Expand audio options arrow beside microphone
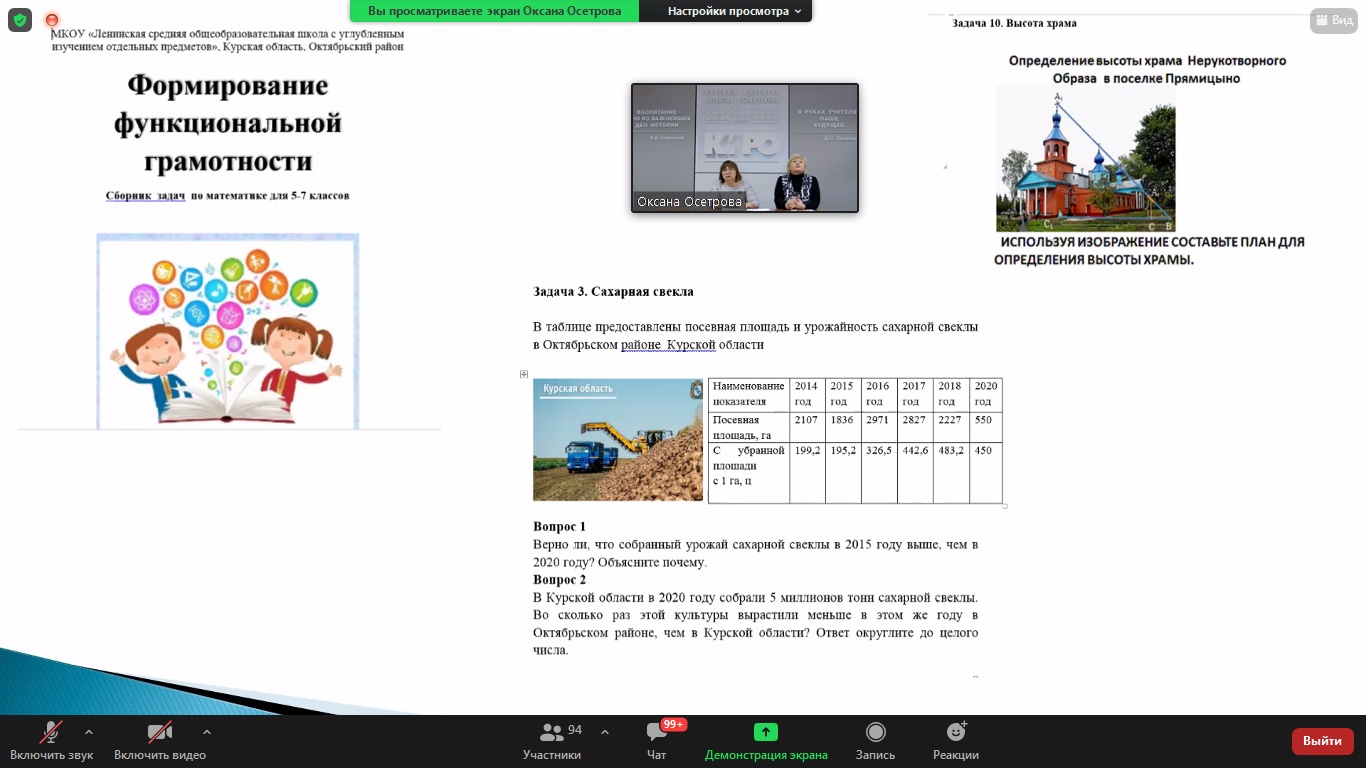Image resolution: width=1366 pixels, height=768 pixels. (89, 732)
